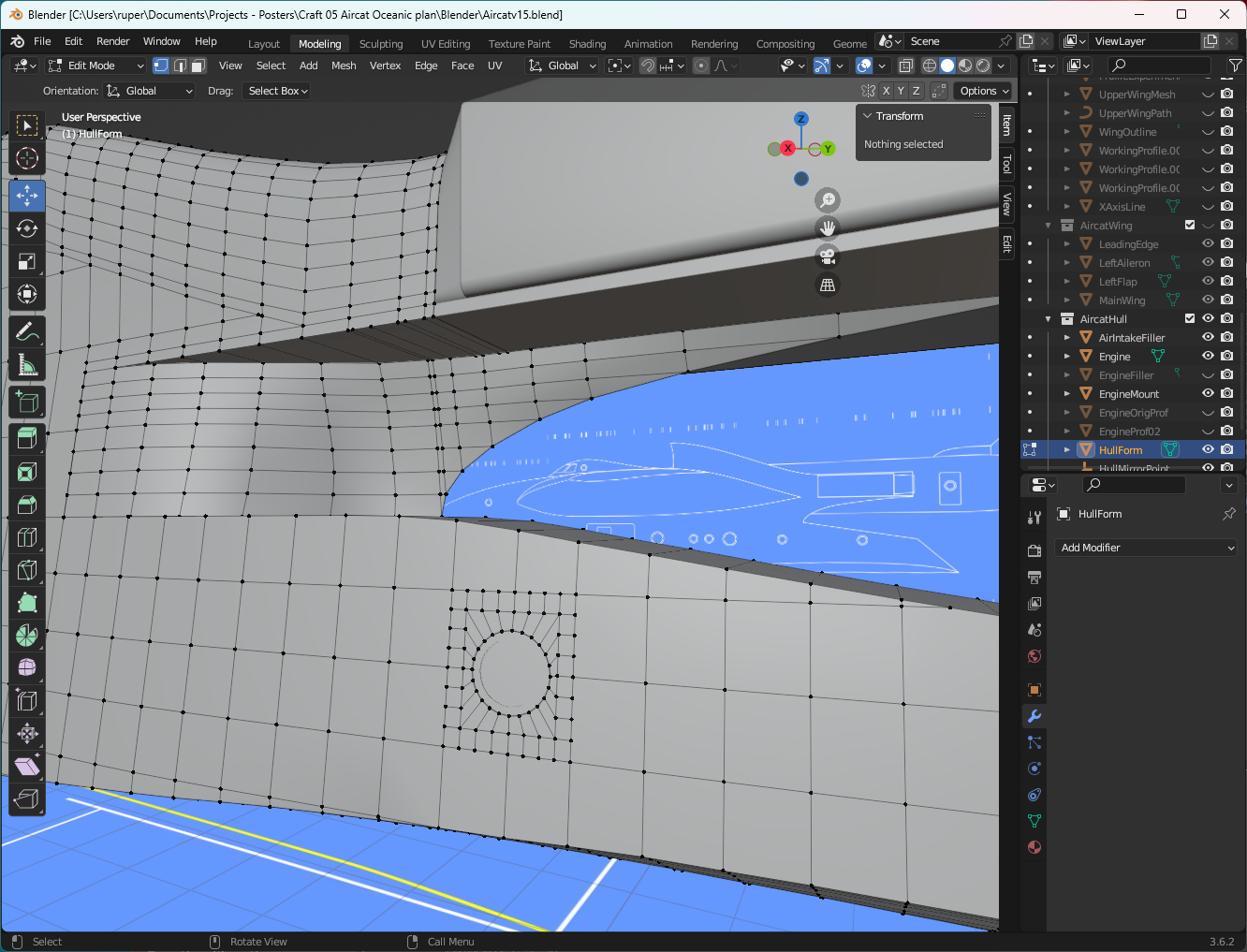Switch to the UV Editing workspace tab
The height and width of the screenshot is (952, 1247).
446,44
